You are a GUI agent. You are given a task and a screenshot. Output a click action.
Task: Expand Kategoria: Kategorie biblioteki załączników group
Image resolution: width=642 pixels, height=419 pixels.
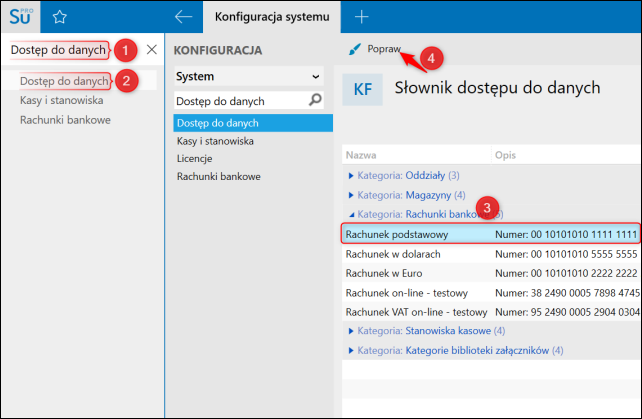351,350
